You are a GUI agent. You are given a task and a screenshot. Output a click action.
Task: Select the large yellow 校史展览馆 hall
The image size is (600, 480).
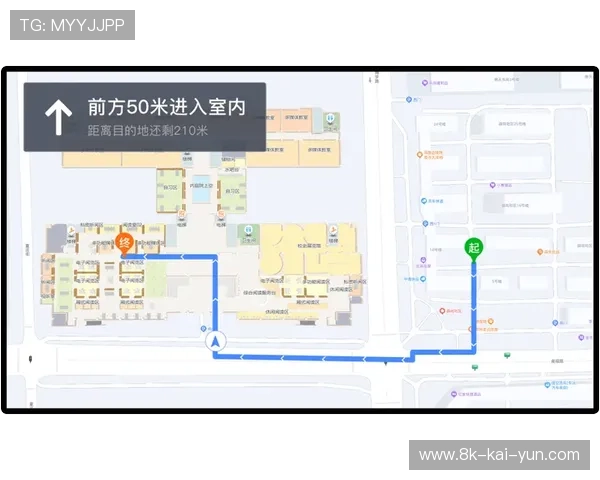coord(299,246)
